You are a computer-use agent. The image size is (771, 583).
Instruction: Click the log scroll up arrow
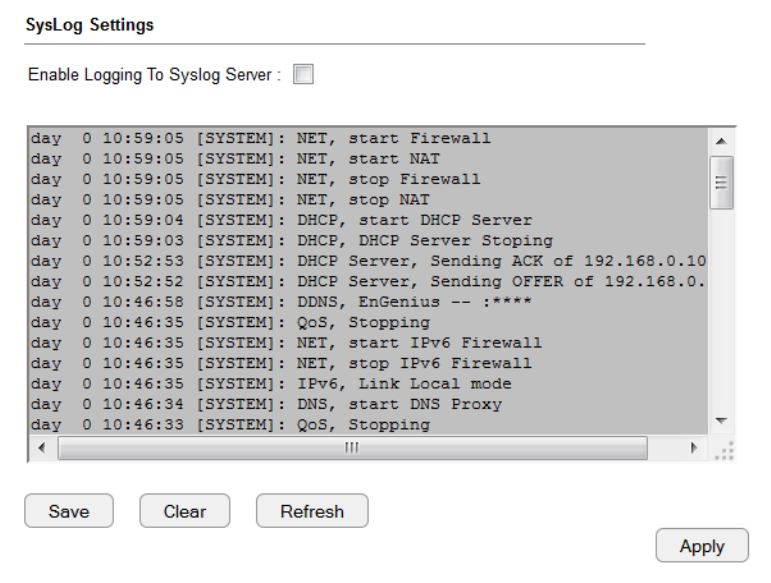721,142
